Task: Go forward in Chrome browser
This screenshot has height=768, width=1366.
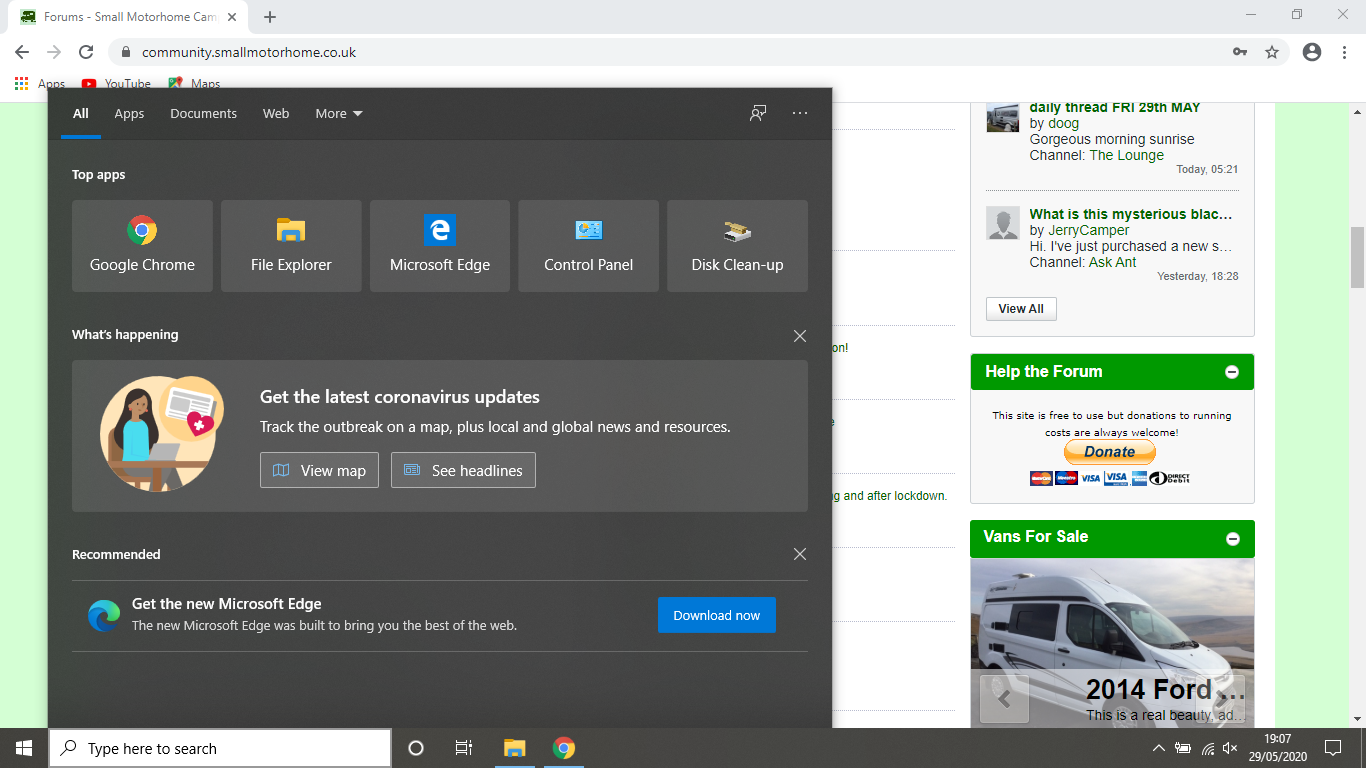Action: (x=54, y=52)
